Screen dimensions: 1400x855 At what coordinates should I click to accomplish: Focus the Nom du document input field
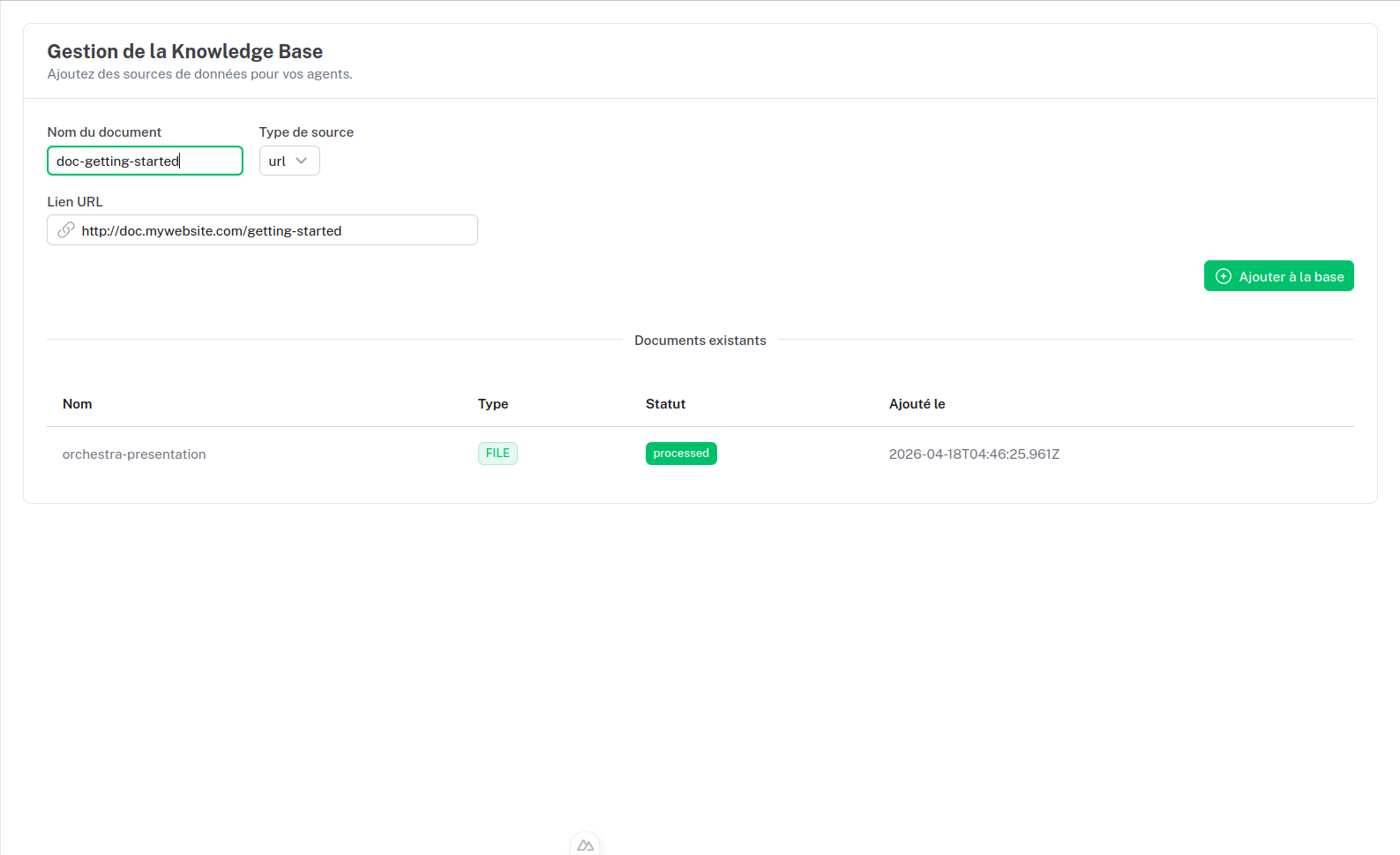point(145,161)
